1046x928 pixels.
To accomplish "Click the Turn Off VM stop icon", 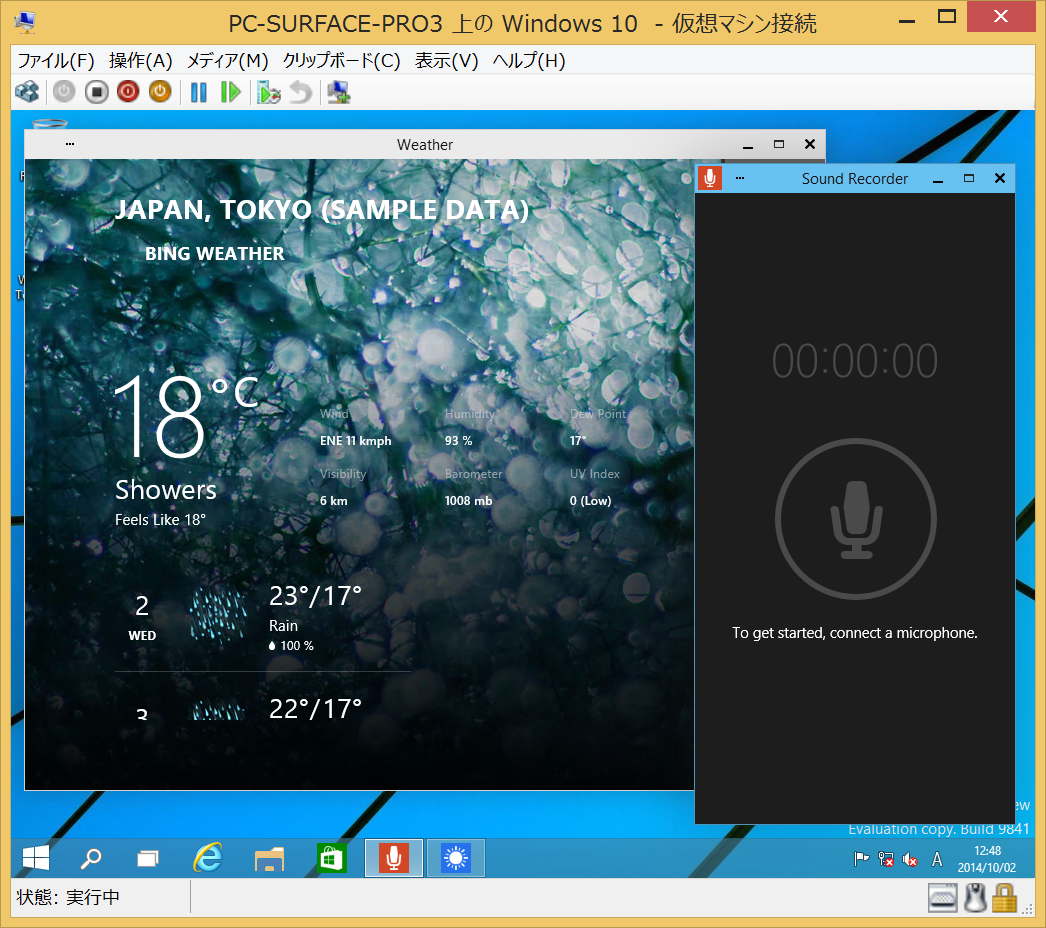I will [97, 92].
